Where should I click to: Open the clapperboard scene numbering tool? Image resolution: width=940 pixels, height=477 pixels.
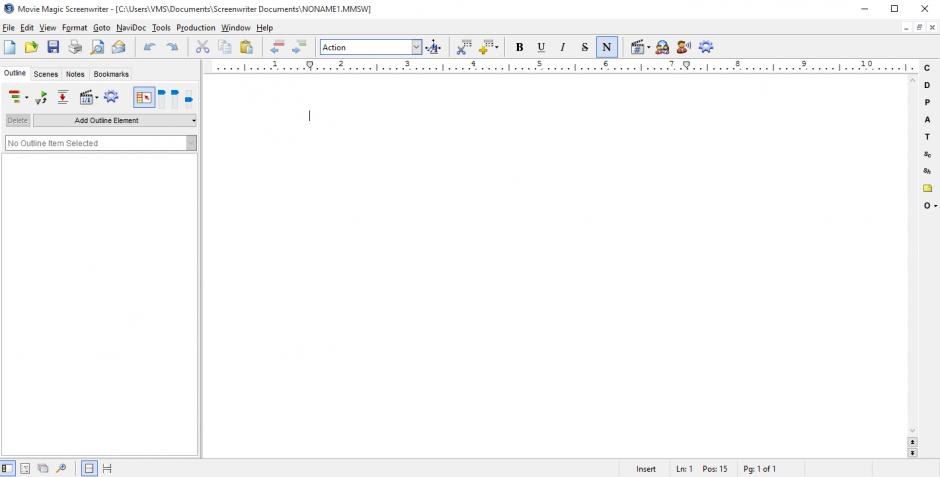click(637, 47)
